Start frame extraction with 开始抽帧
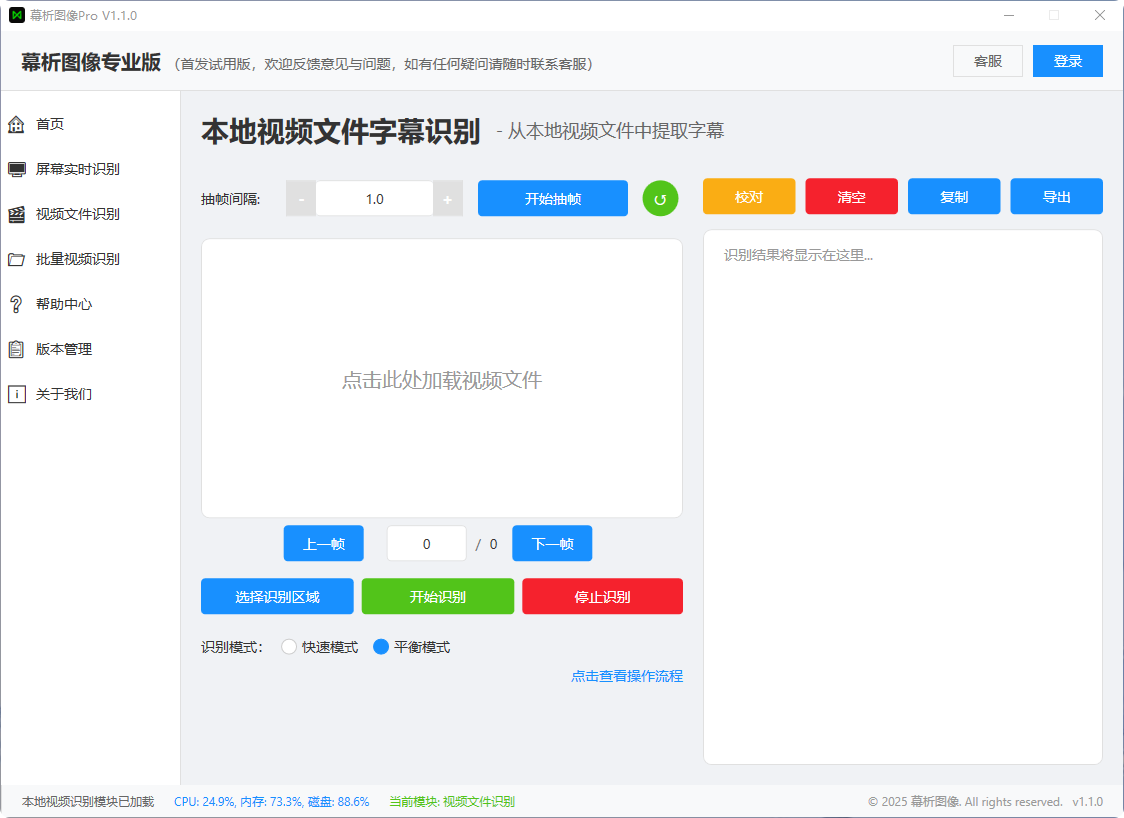 tap(552, 197)
